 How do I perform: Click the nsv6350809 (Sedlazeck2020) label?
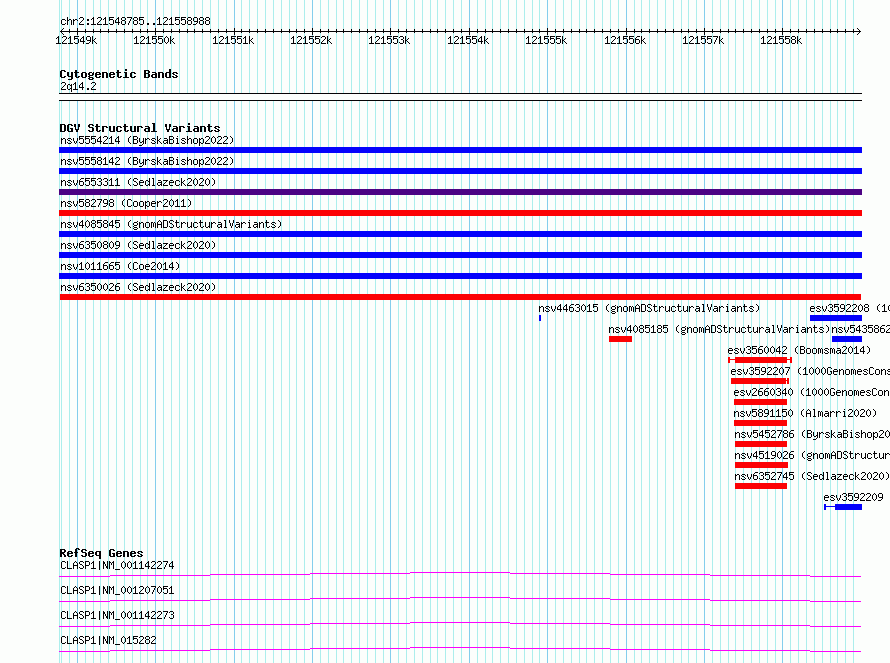pyautogui.click(x=138, y=245)
